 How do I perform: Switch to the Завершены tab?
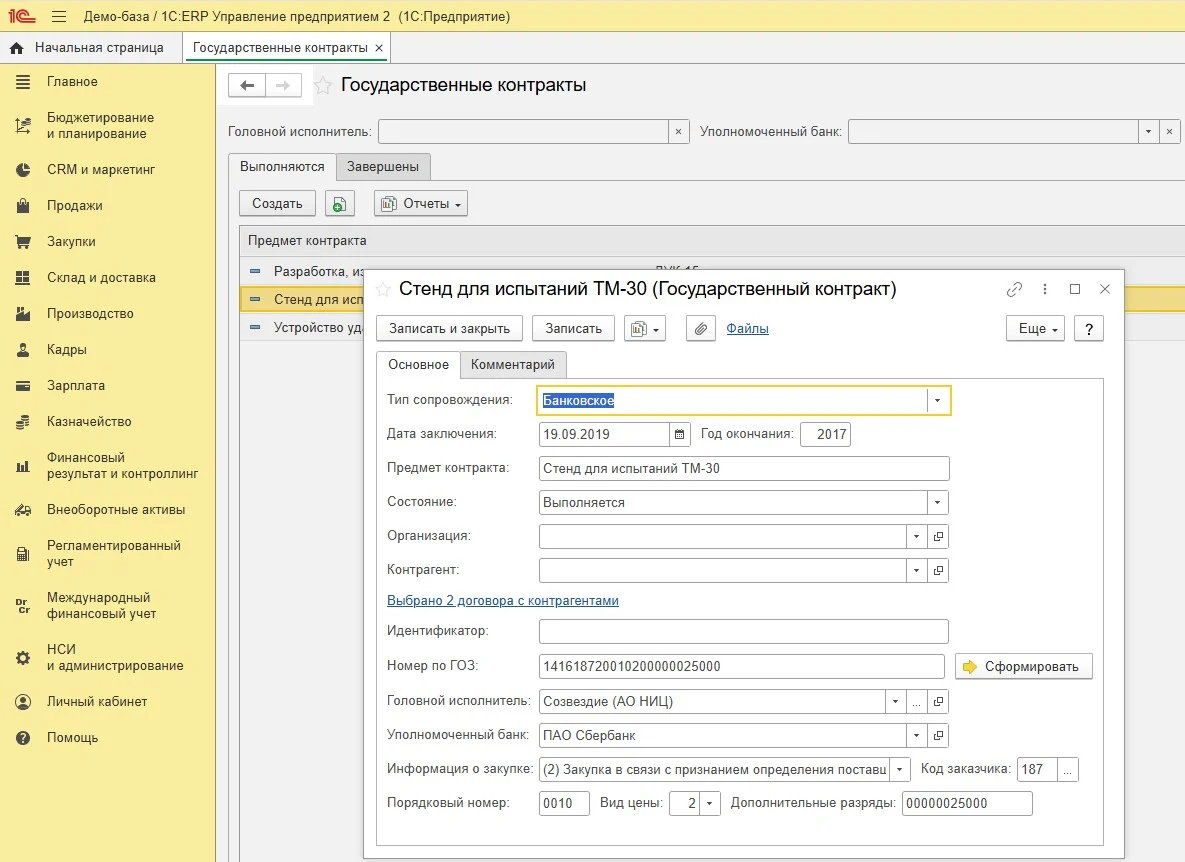(x=382, y=167)
